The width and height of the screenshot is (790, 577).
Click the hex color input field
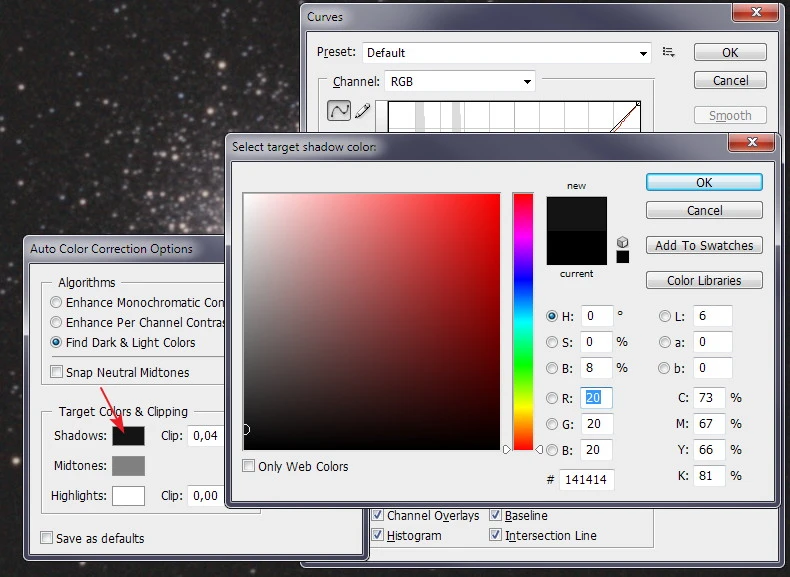(x=586, y=480)
